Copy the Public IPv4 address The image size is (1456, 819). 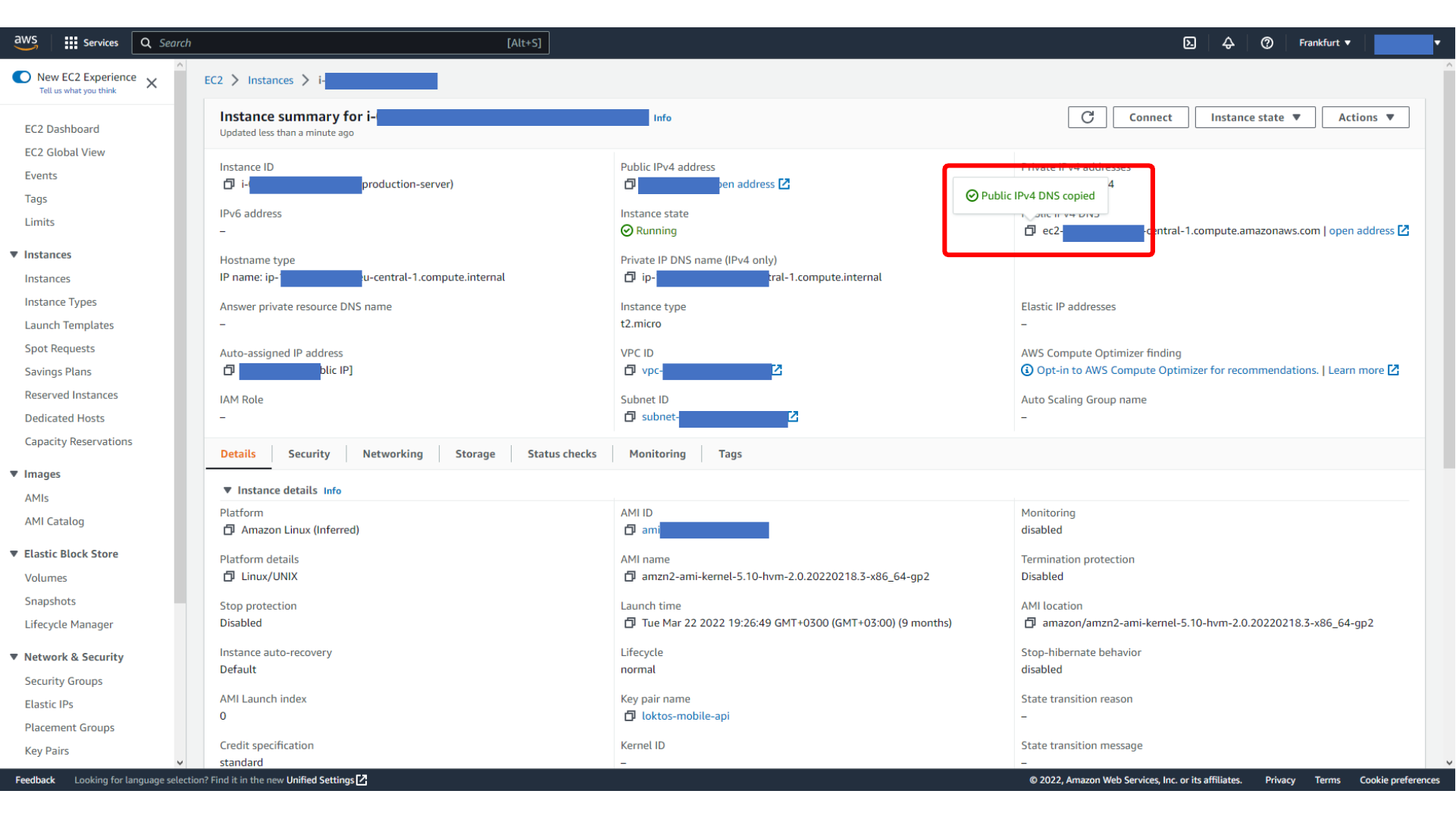(629, 184)
